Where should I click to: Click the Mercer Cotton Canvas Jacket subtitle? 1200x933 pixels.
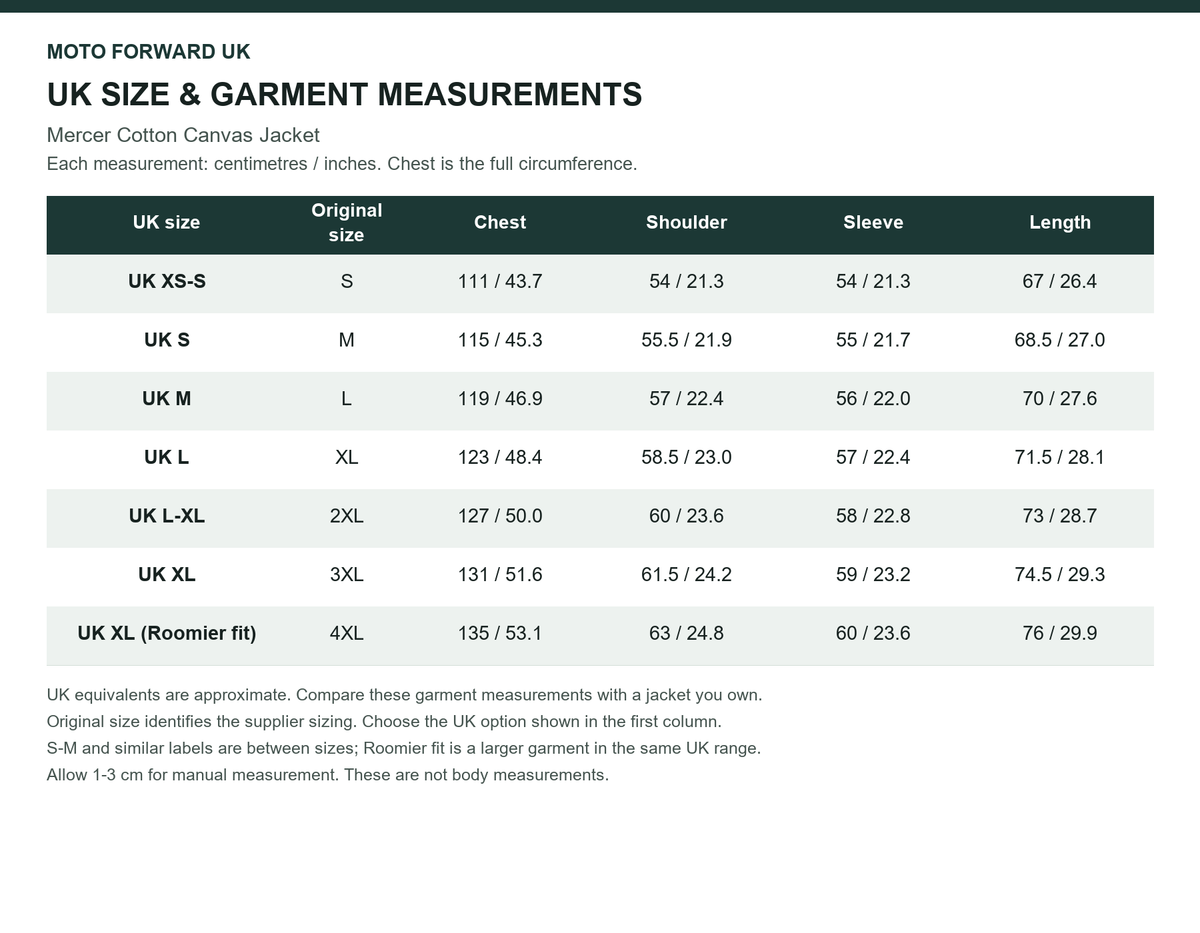point(183,135)
